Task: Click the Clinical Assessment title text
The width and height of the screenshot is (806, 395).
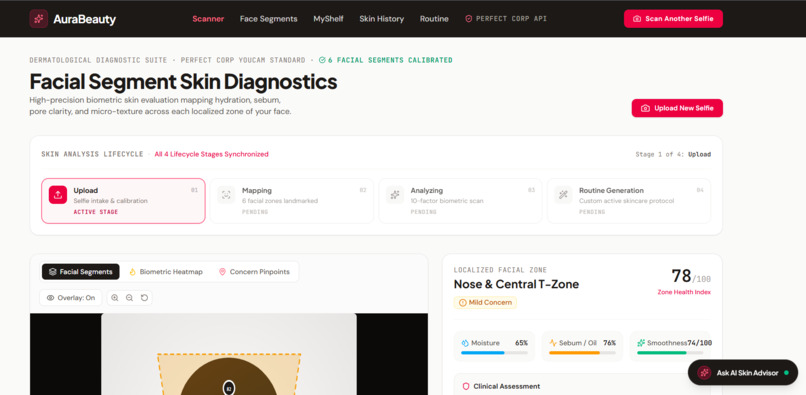Action: click(x=507, y=386)
